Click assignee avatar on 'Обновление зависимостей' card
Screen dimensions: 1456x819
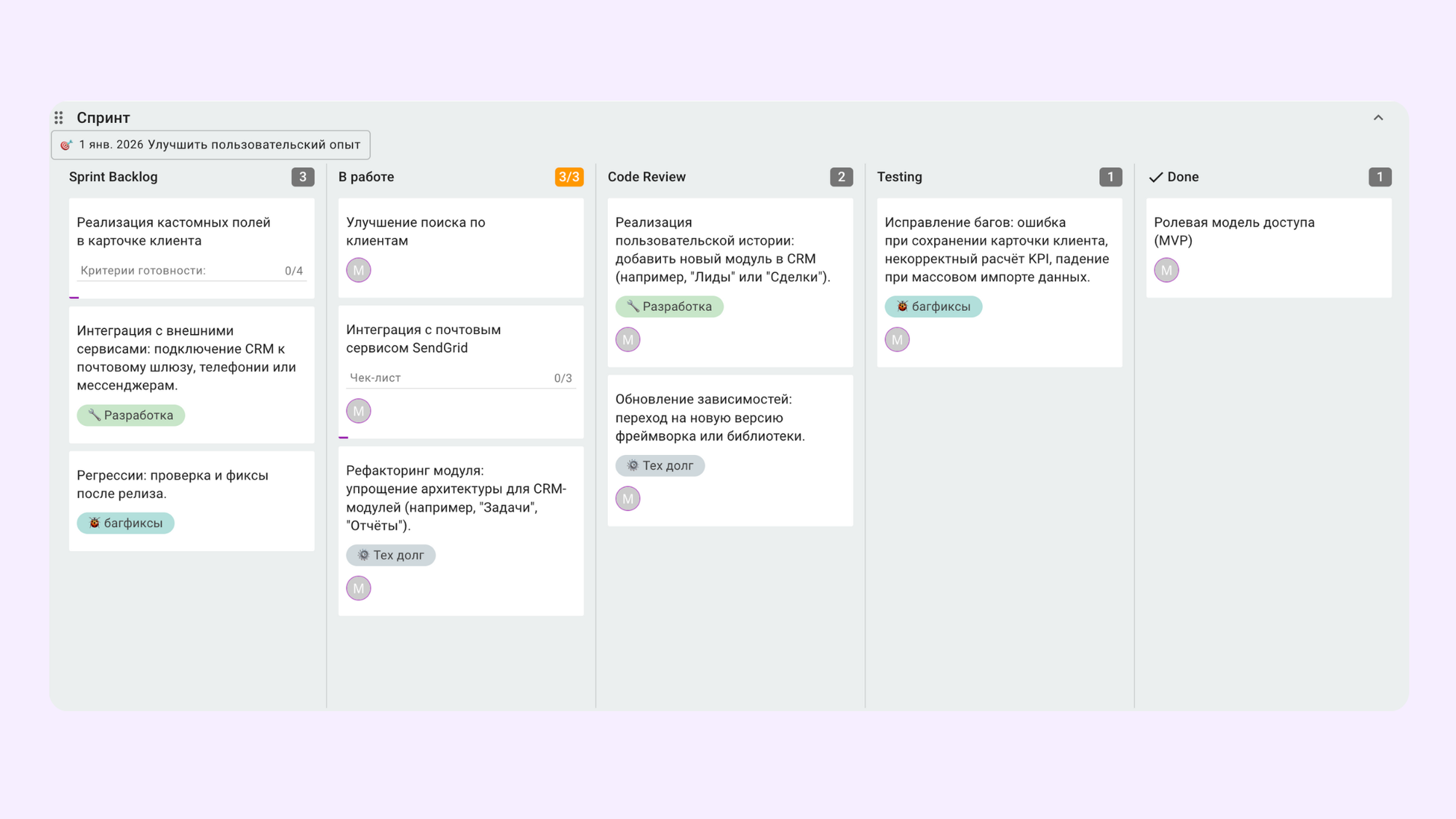point(628,499)
